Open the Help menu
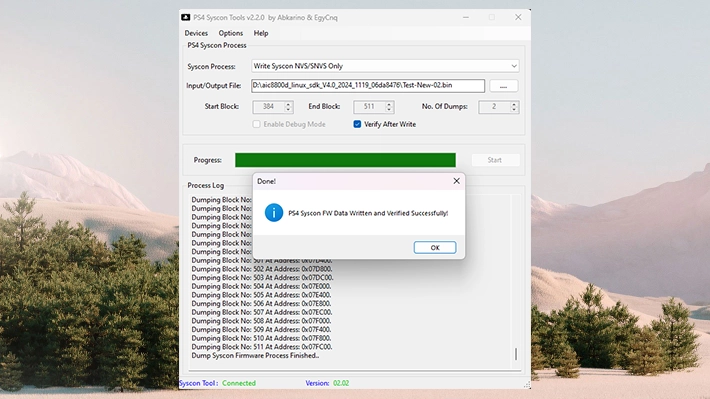Image resolution: width=710 pixels, height=399 pixels. coord(261,33)
